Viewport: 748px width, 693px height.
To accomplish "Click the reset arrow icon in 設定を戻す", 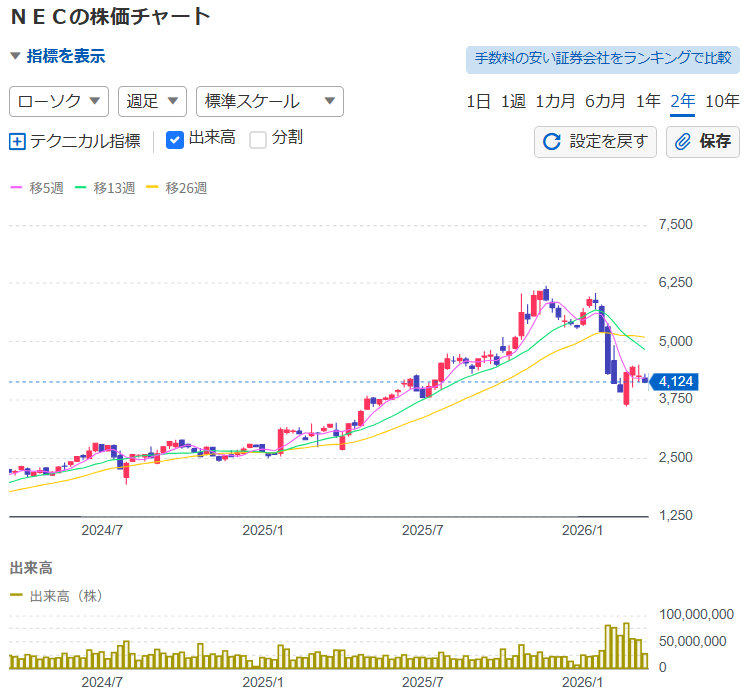I will (551, 141).
